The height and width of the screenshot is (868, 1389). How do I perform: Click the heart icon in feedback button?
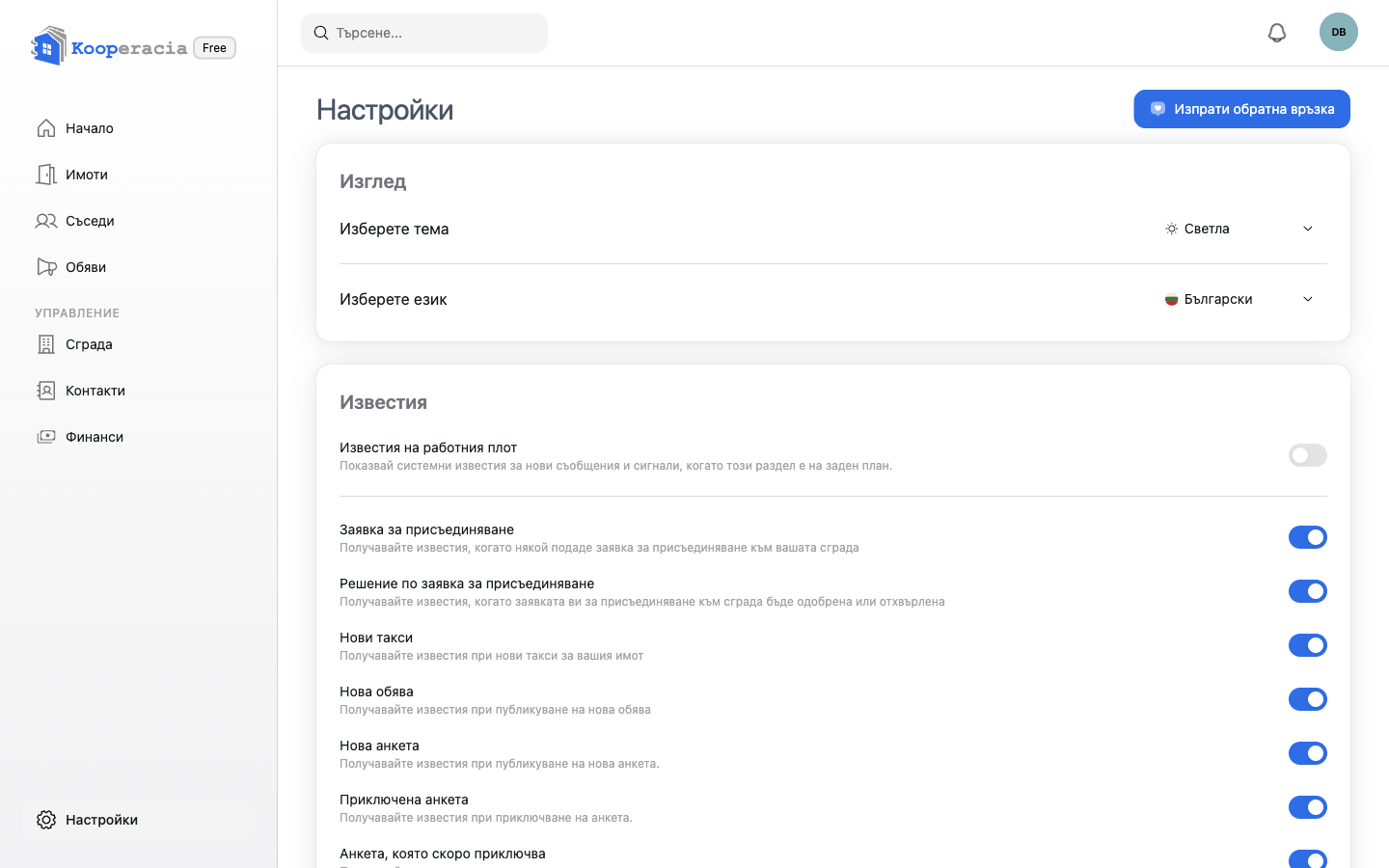[x=1157, y=109]
